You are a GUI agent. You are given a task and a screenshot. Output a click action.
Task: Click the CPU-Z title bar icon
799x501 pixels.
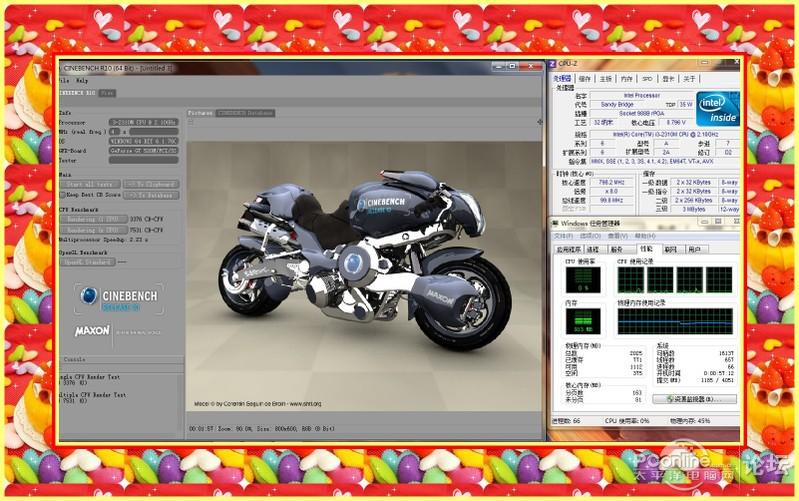(552, 64)
